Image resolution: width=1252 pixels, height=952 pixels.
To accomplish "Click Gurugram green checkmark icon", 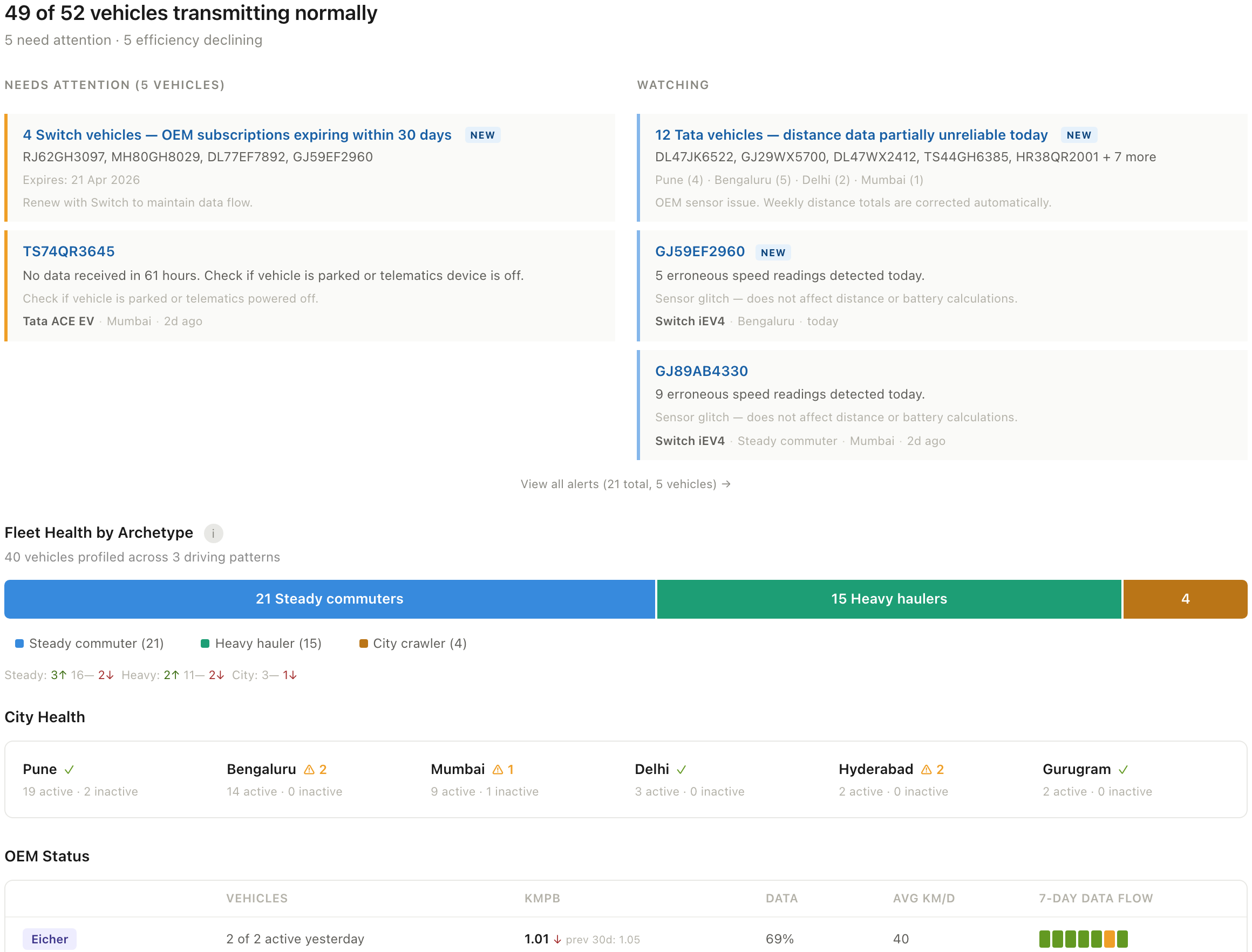I will coord(1123,770).
